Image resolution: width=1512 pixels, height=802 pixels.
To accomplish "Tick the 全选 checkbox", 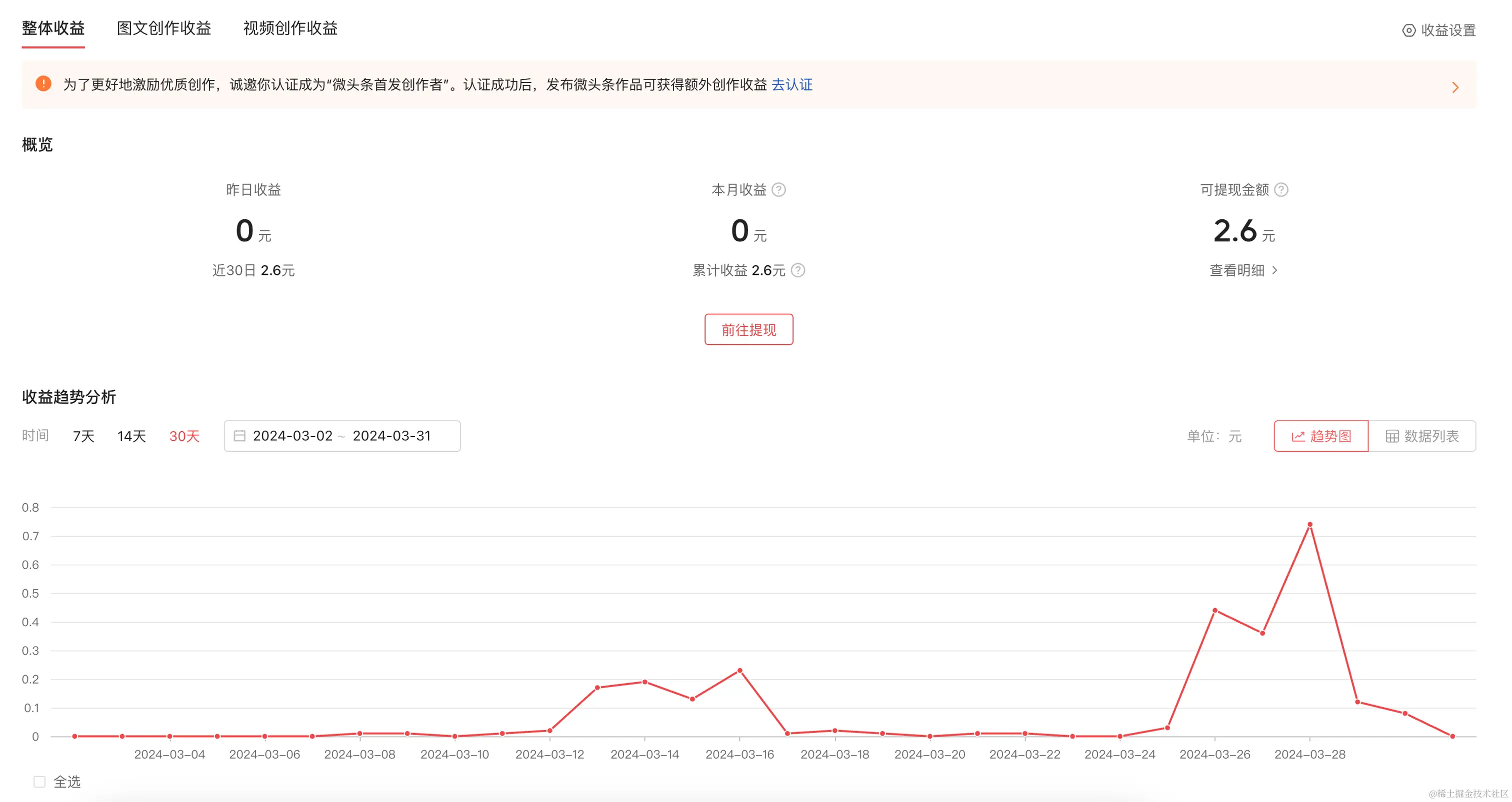I will point(39,782).
